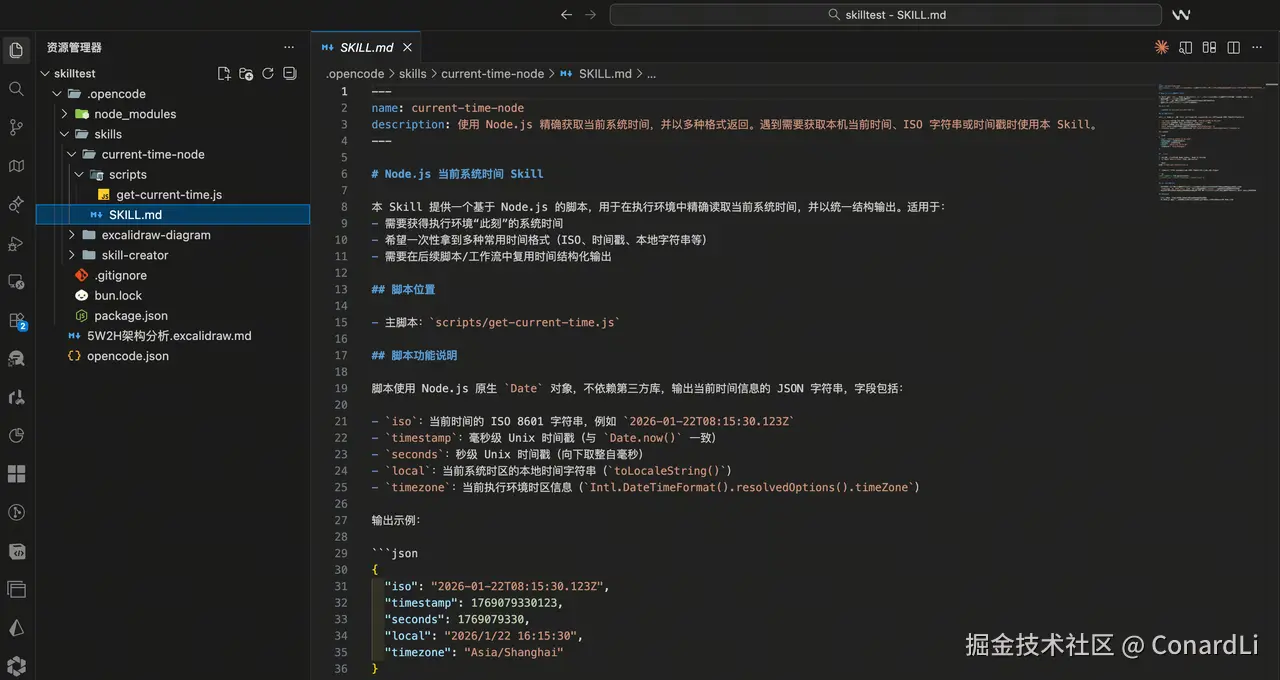Click the text 'name: current-time-node' on line 2
1280x680 pixels.
click(x=447, y=107)
